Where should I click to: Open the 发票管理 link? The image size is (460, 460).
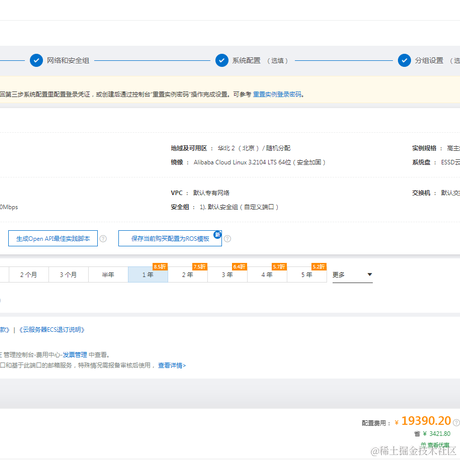pos(75,355)
